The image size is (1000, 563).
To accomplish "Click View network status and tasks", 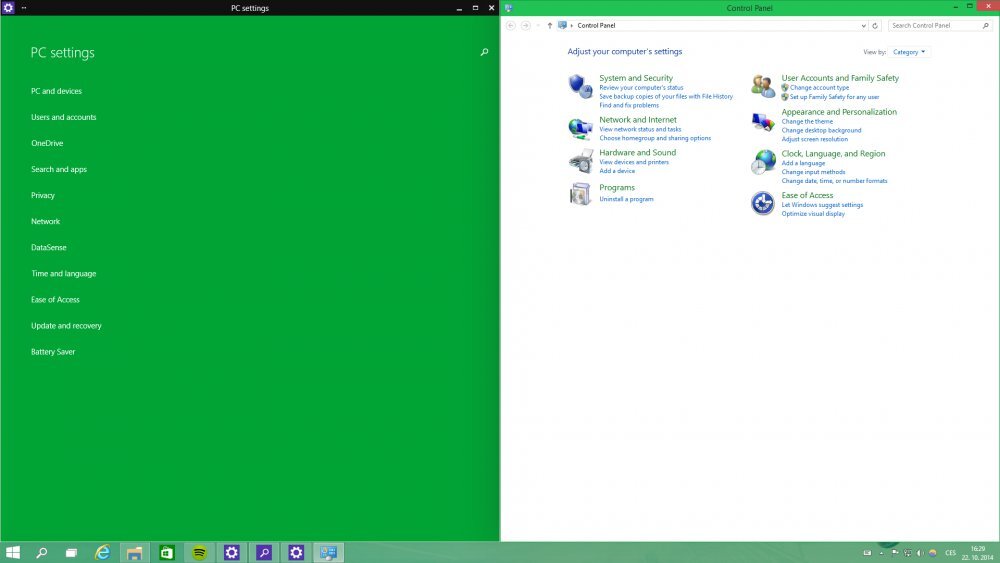I will (640, 129).
